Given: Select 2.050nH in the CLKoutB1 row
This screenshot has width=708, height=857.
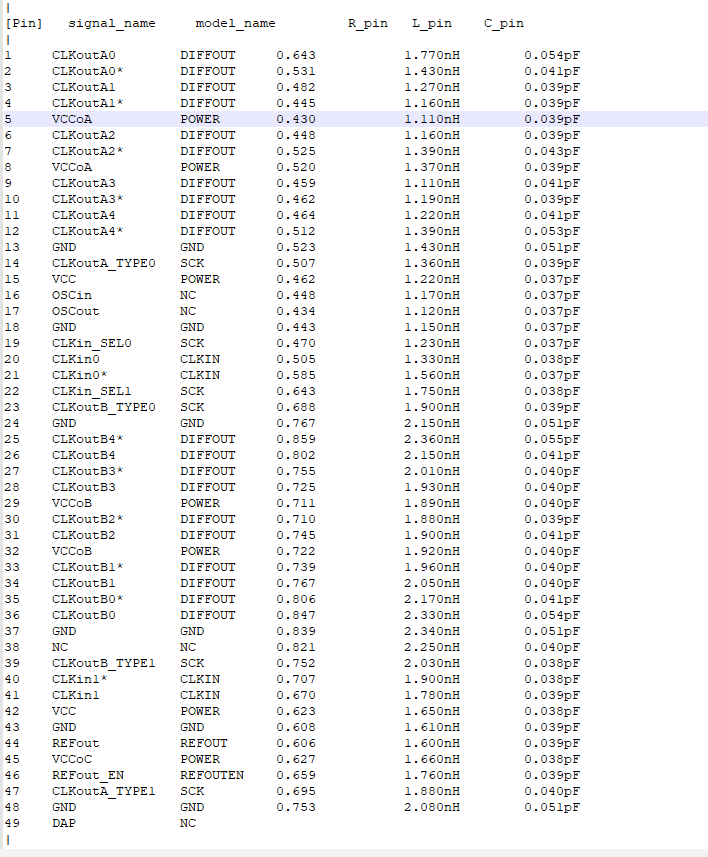Looking at the screenshot, I should pyautogui.click(x=432, y=583).
